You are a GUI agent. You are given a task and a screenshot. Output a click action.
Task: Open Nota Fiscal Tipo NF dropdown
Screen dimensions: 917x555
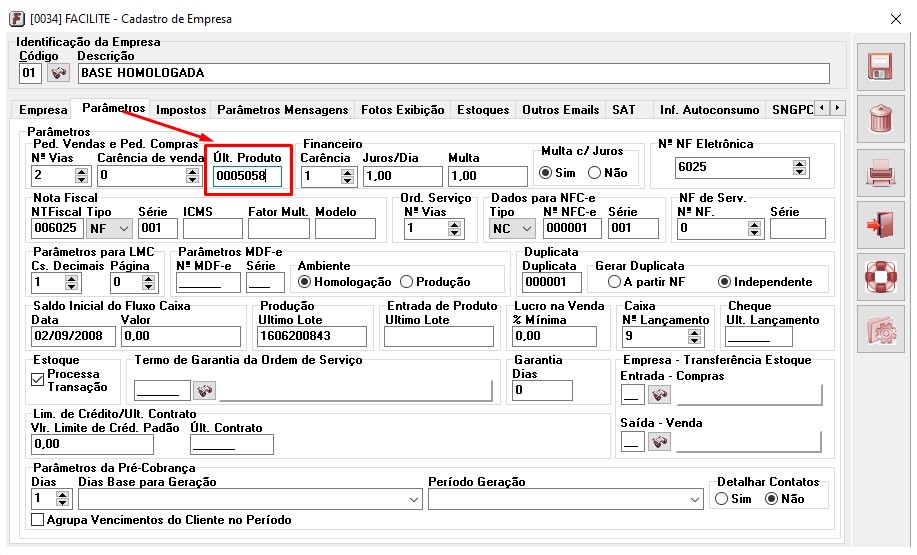click(123, 229)
